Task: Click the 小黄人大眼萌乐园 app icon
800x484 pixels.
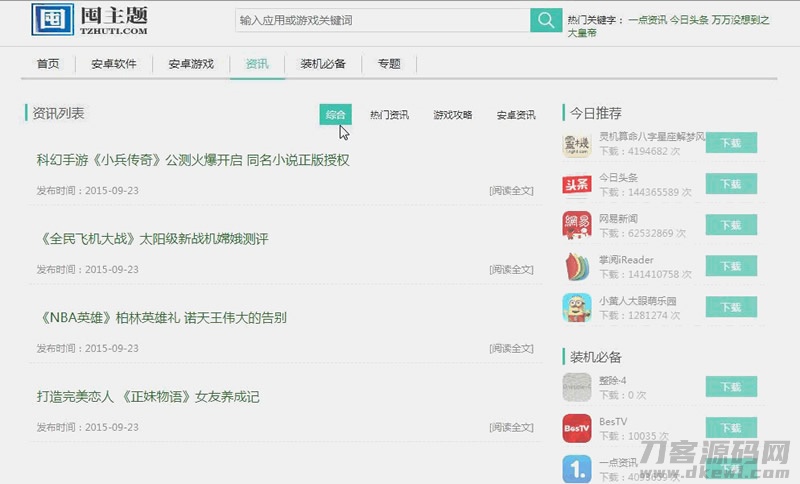Action: tap(577, 308)
